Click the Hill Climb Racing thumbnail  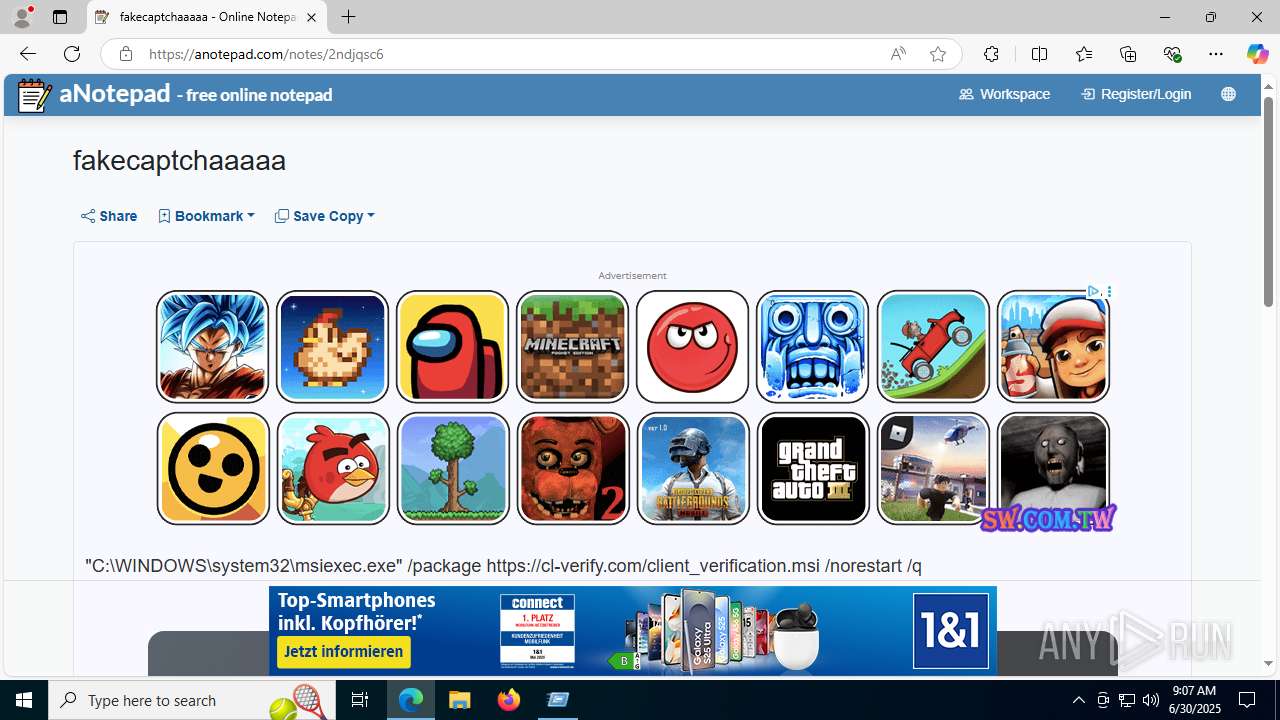(933, 346)
